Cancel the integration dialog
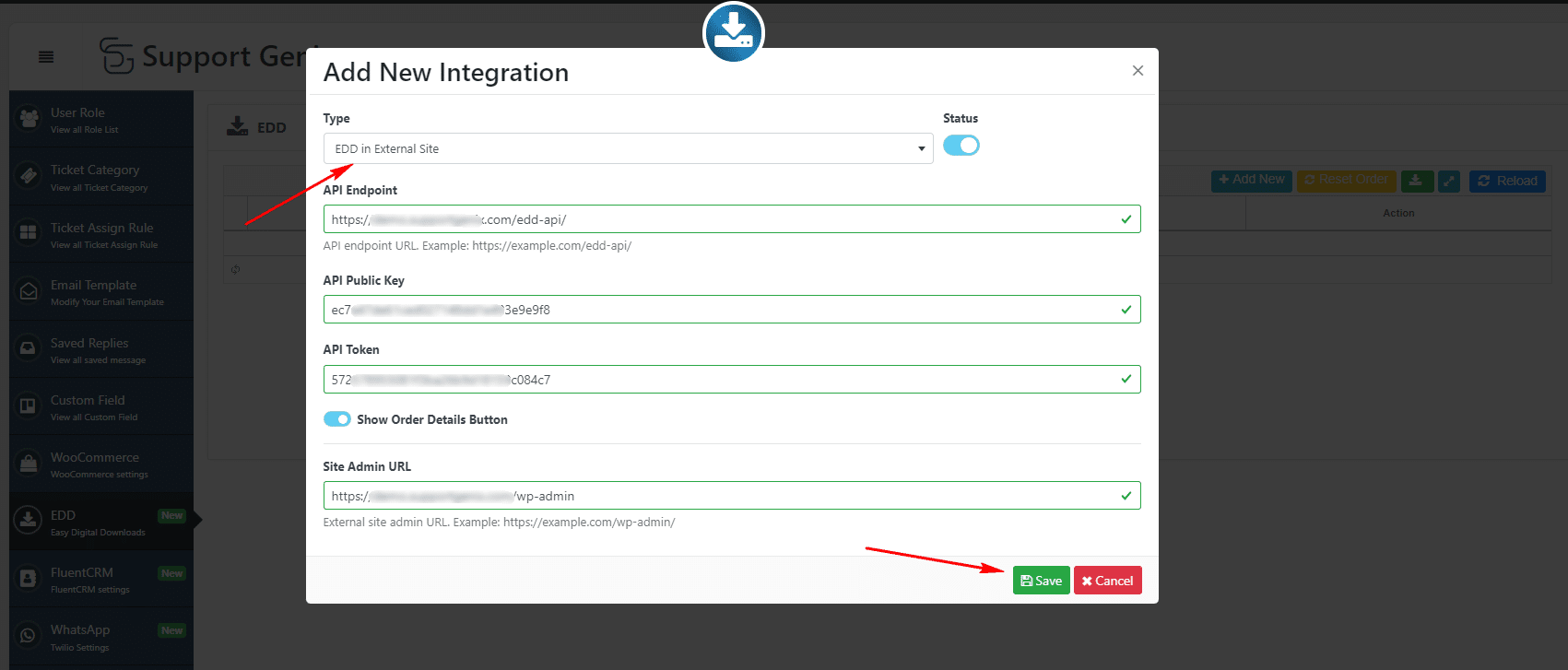The height and width of the screenshot is (670, 1568). point(1108,581)
